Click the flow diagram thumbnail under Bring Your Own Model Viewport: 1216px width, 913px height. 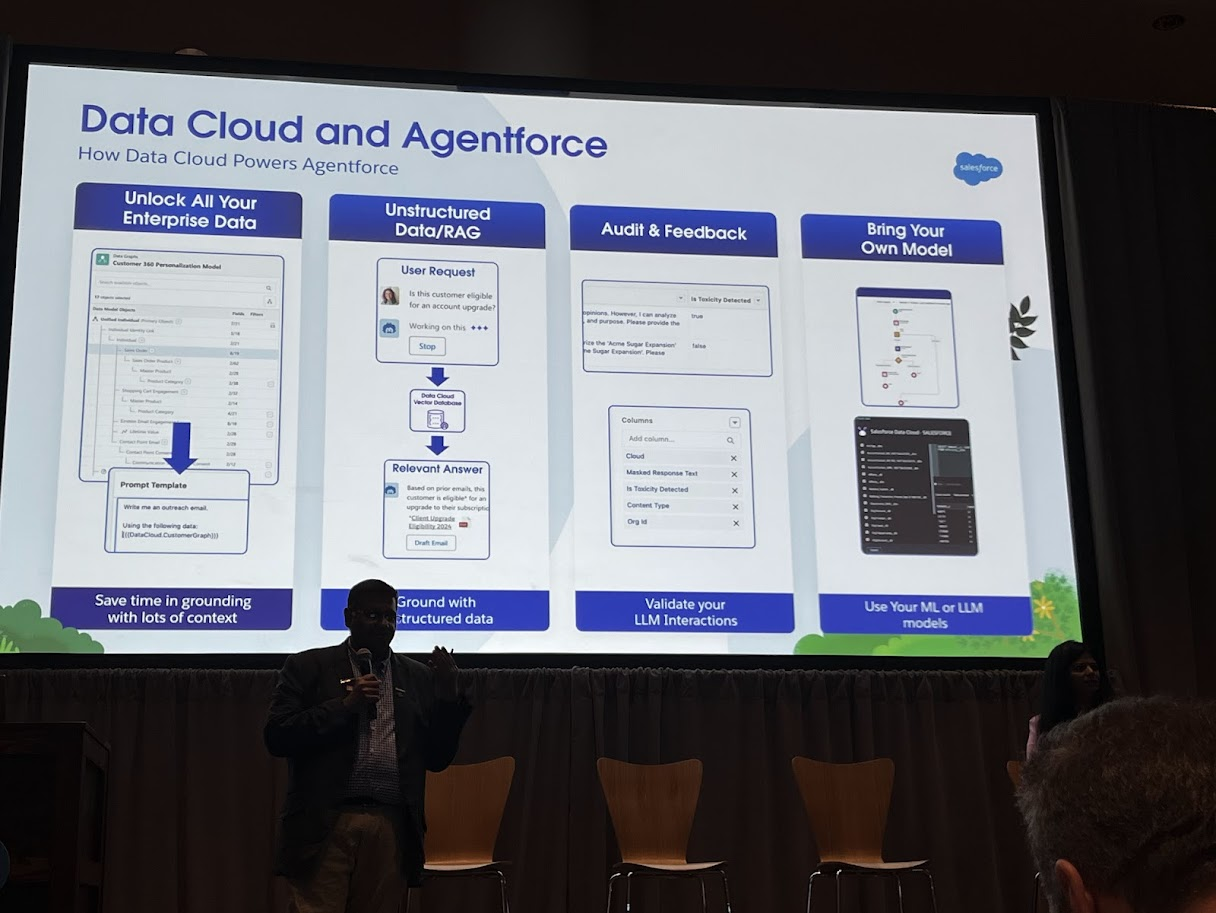906,347
